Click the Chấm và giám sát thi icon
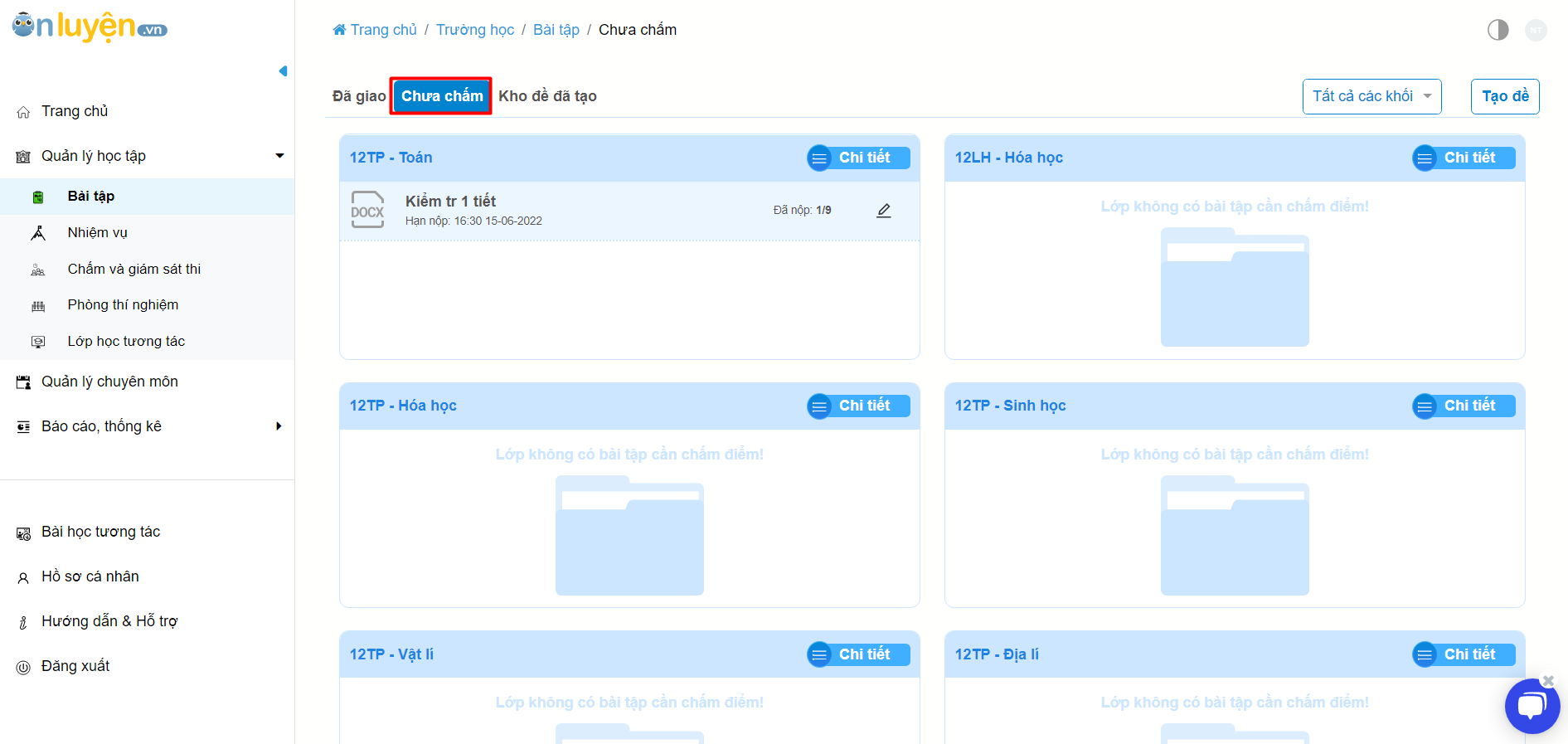This screenshot has width=1568, height=744. coord(38,270)
